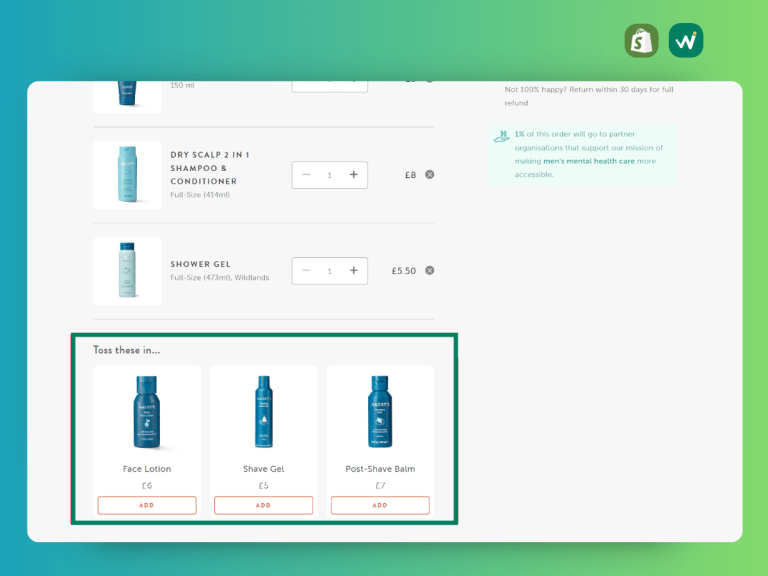The image size is (768, 576).
Task: Open the Face Lotion product image
Action: pyautogui.click(x=147, y=412)
